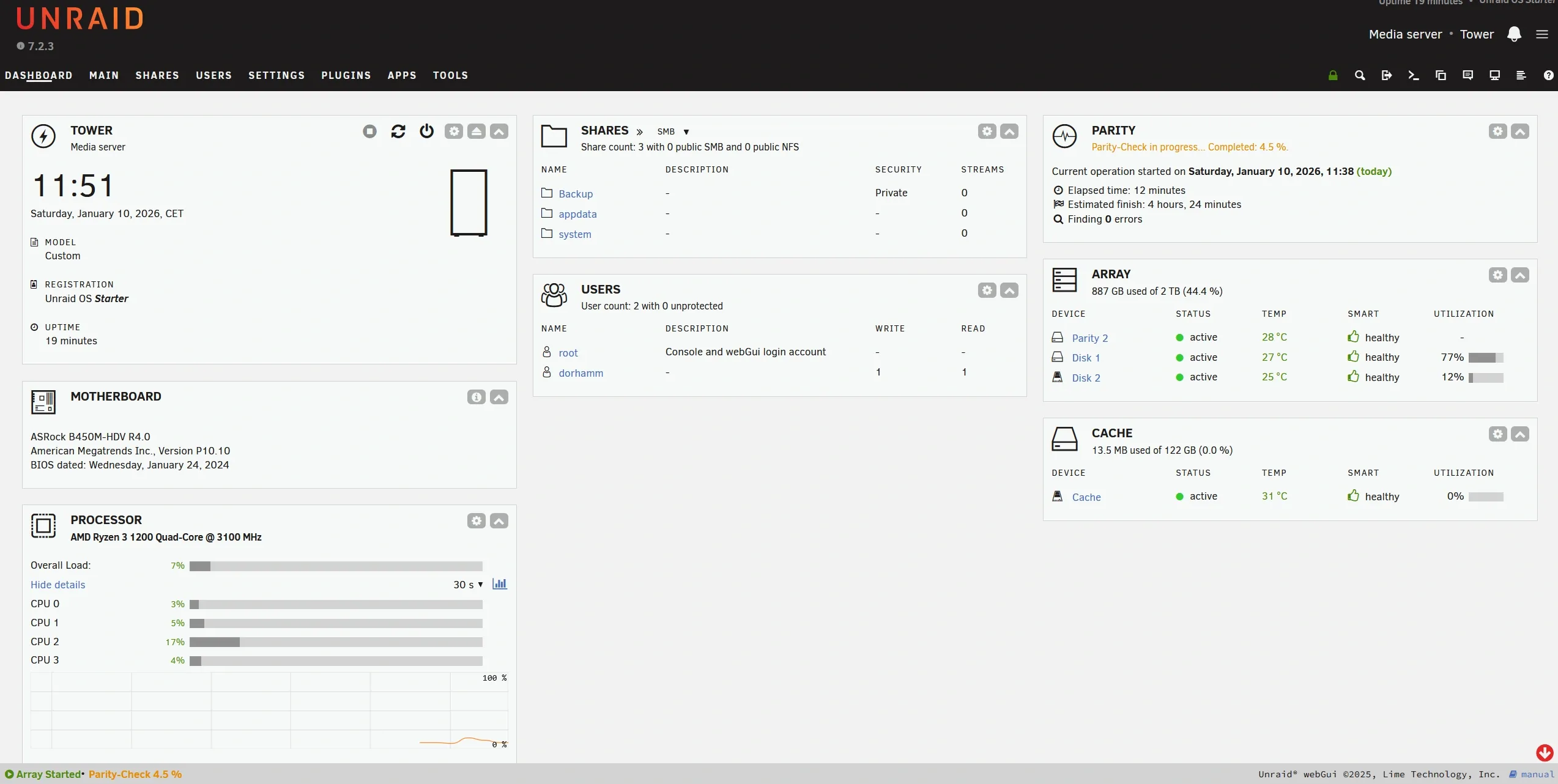This screenshot has height=784, width=1558.
Task: Click Hide details in Processor card
Action: 58,585
